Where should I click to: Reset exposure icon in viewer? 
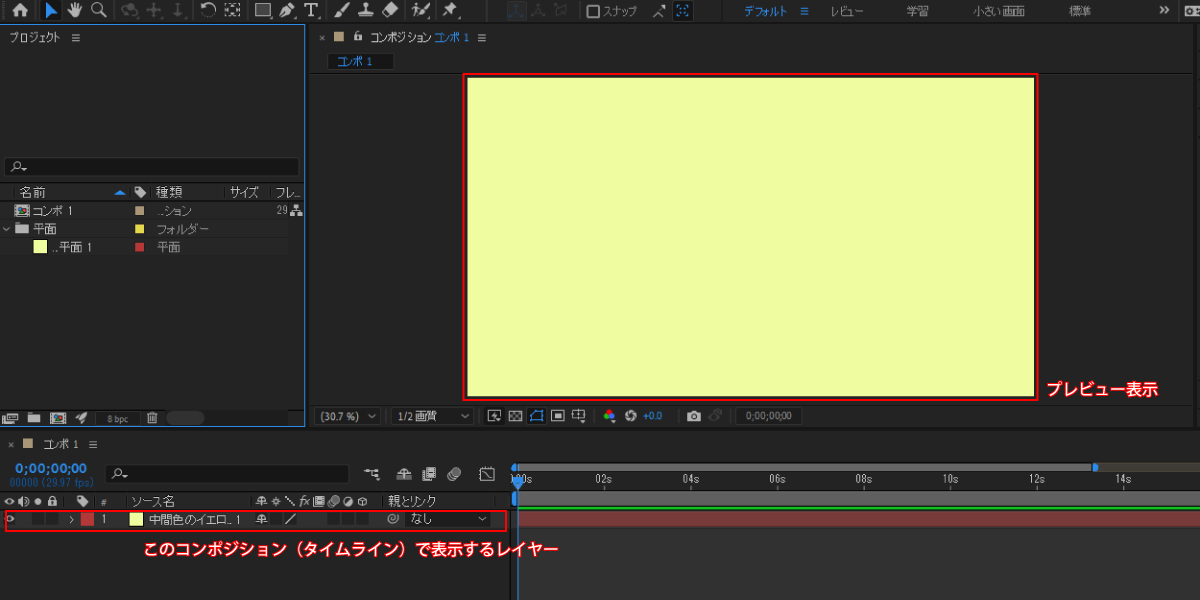tap(631, 416)
